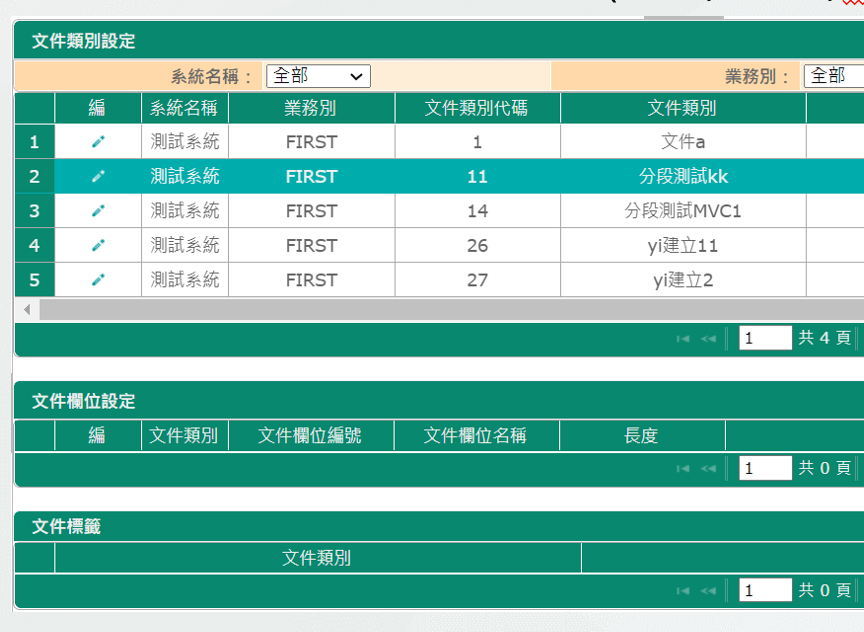
Task: Open edit pencil for yi建立11 row
Action: click(98, 245)
